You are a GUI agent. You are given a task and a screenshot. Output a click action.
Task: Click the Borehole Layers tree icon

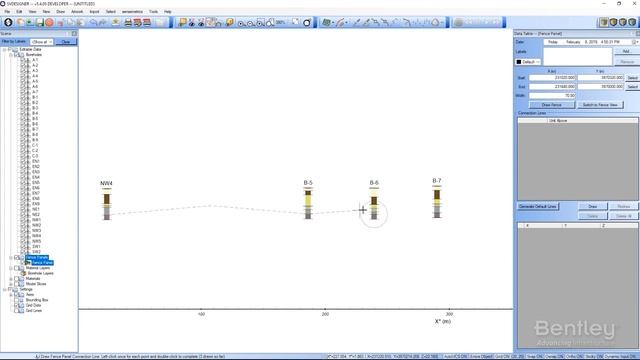[24, 273]
